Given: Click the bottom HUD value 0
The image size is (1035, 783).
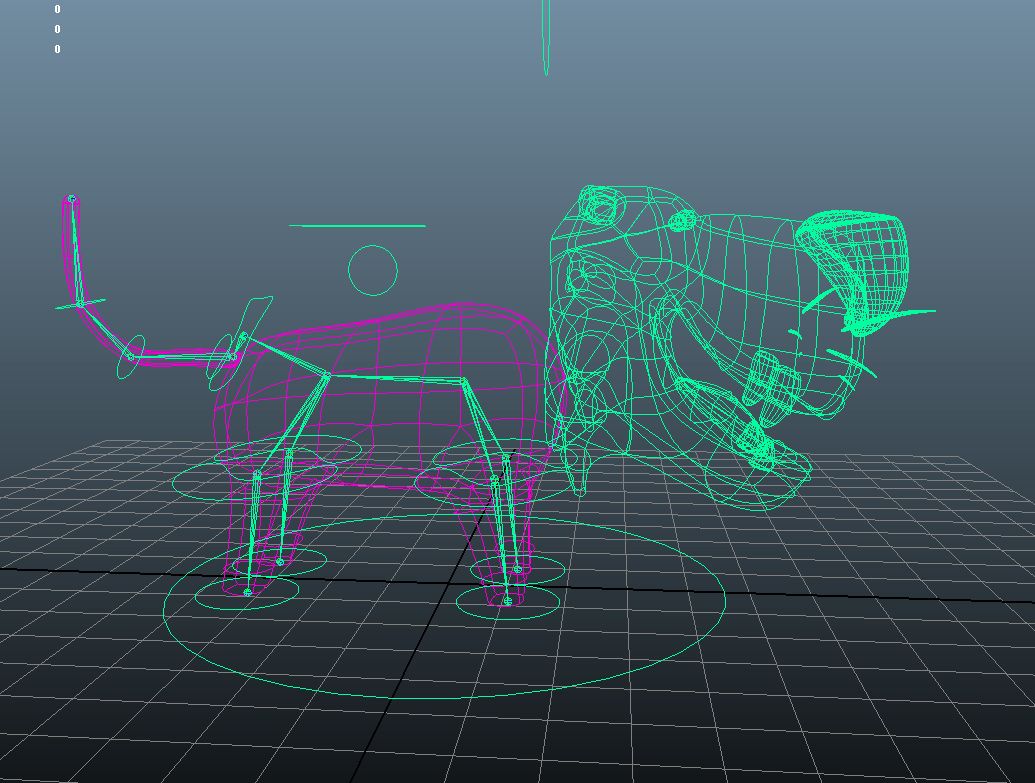Looking at the screenshot, I should [57, 49].
